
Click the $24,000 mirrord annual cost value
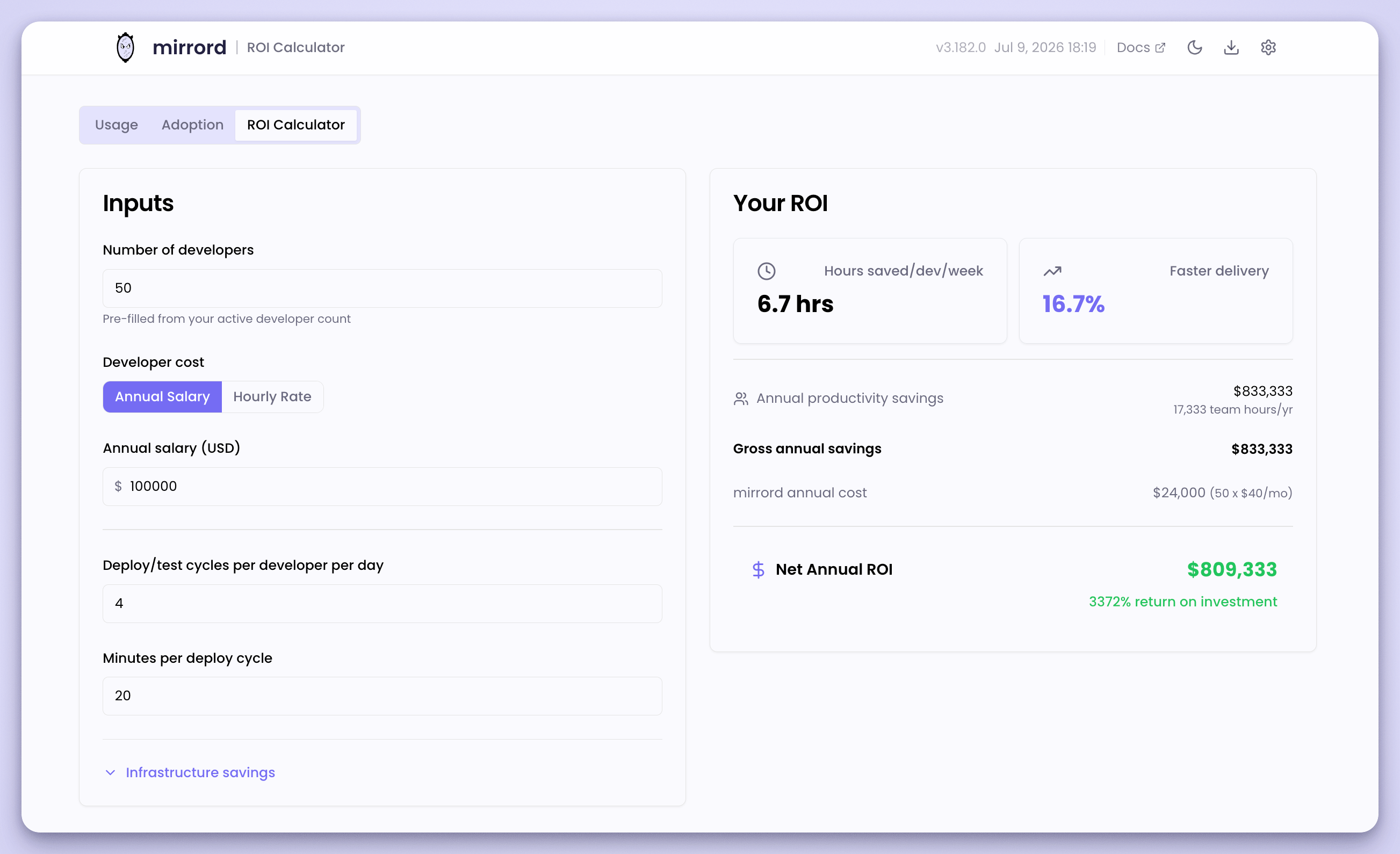click(x=1179, y=493)
